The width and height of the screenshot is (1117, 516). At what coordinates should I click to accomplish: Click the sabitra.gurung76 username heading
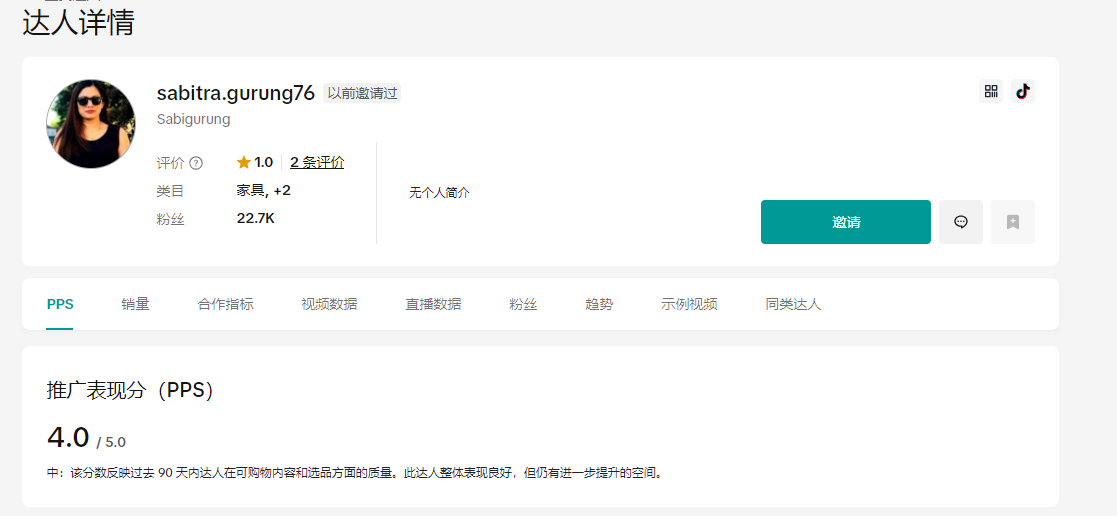(x=236, y=93)
